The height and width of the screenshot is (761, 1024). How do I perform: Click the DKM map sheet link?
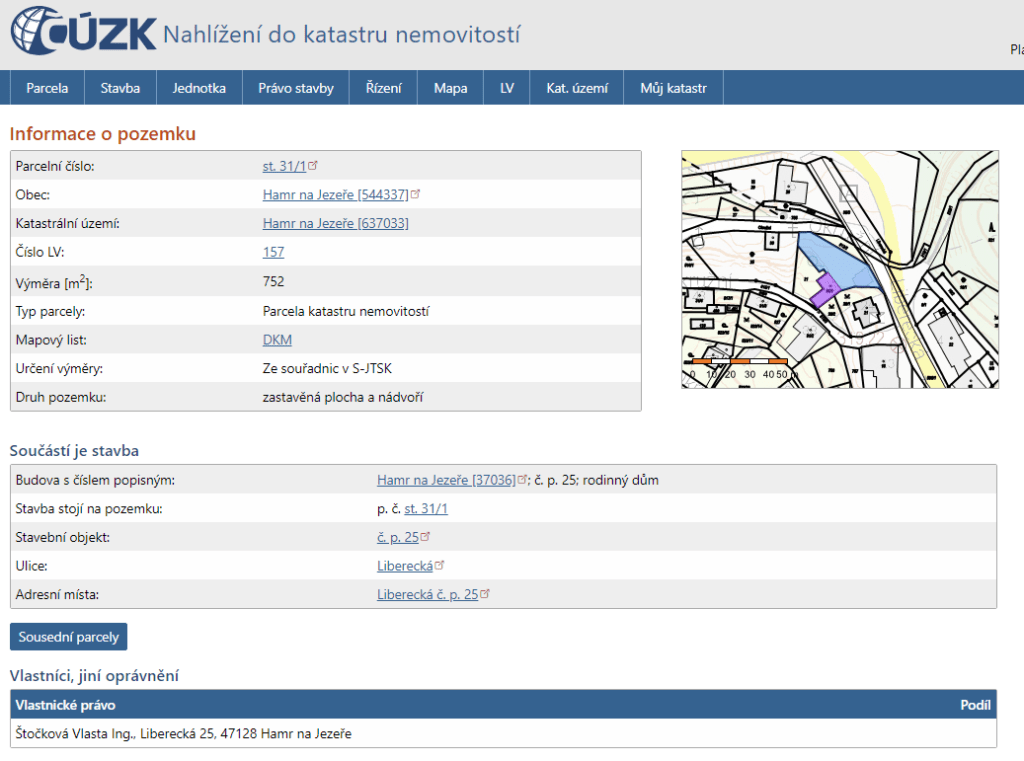coord(277,340)
